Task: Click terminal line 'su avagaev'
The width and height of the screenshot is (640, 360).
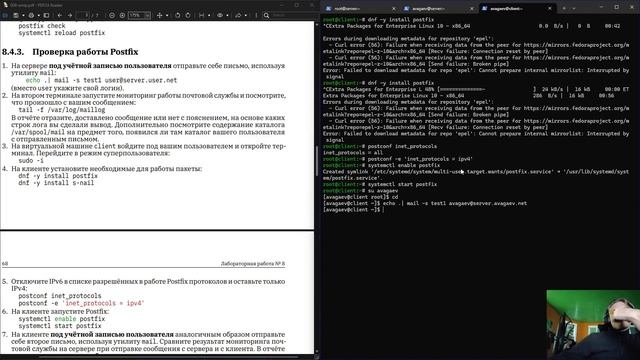Action: (383, 191)
